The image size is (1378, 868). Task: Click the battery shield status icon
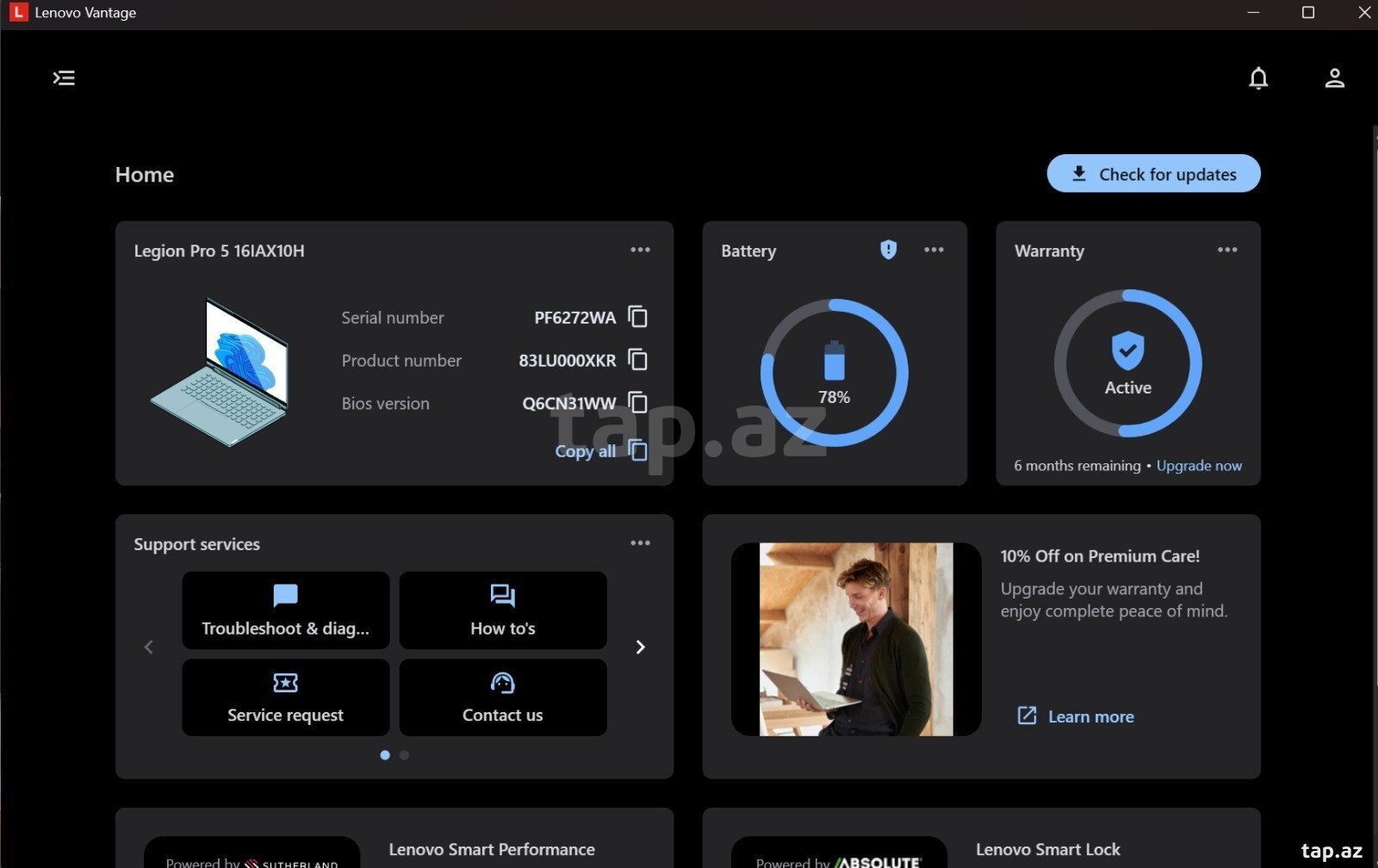click(x=888, y=250)
